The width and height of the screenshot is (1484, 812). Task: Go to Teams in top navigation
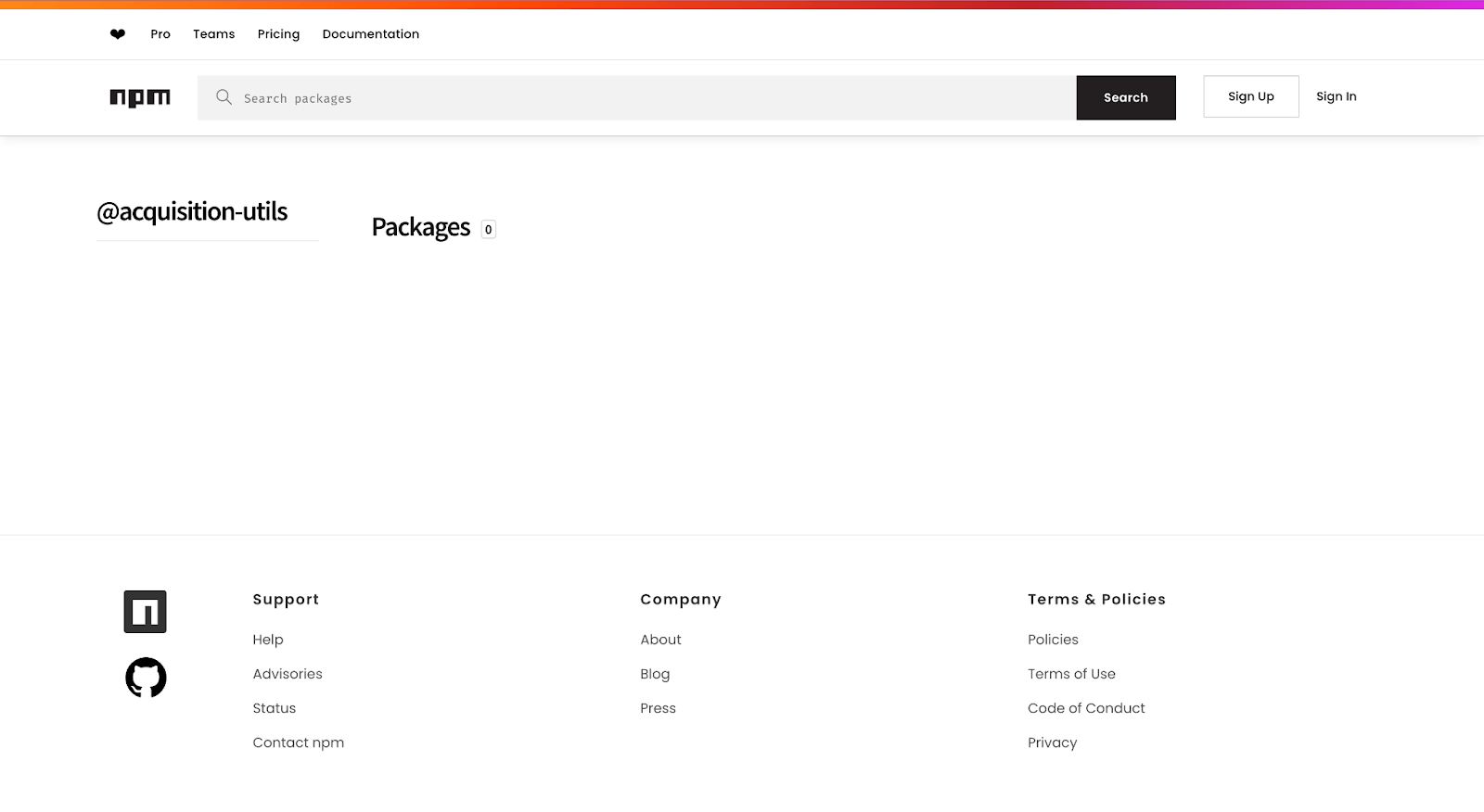pyautogui.click(x=213, y=34)
